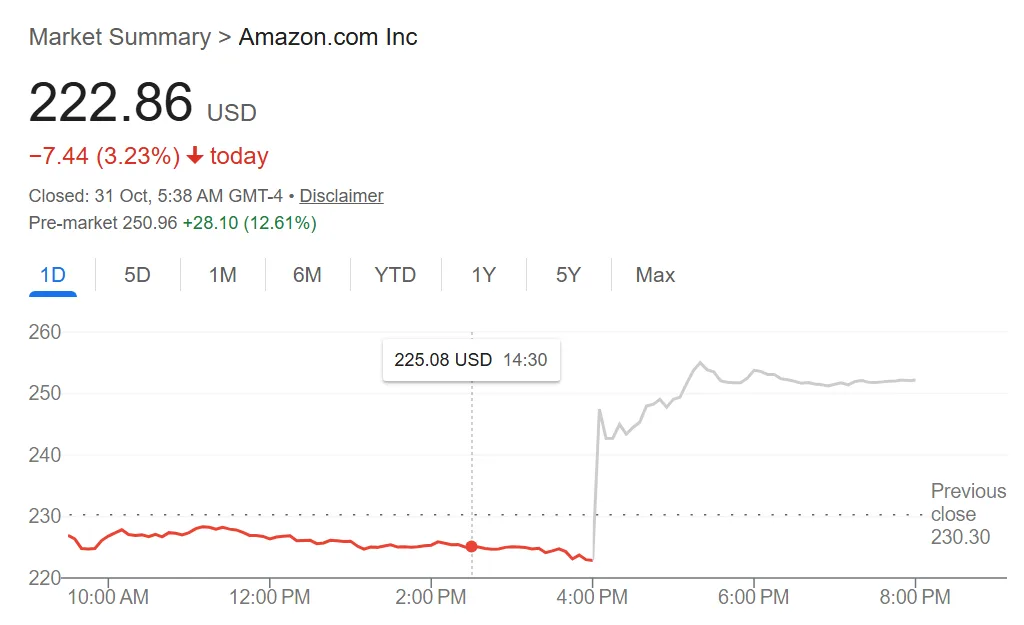Click the Amazon.com Inc title

tap(328, 37)
